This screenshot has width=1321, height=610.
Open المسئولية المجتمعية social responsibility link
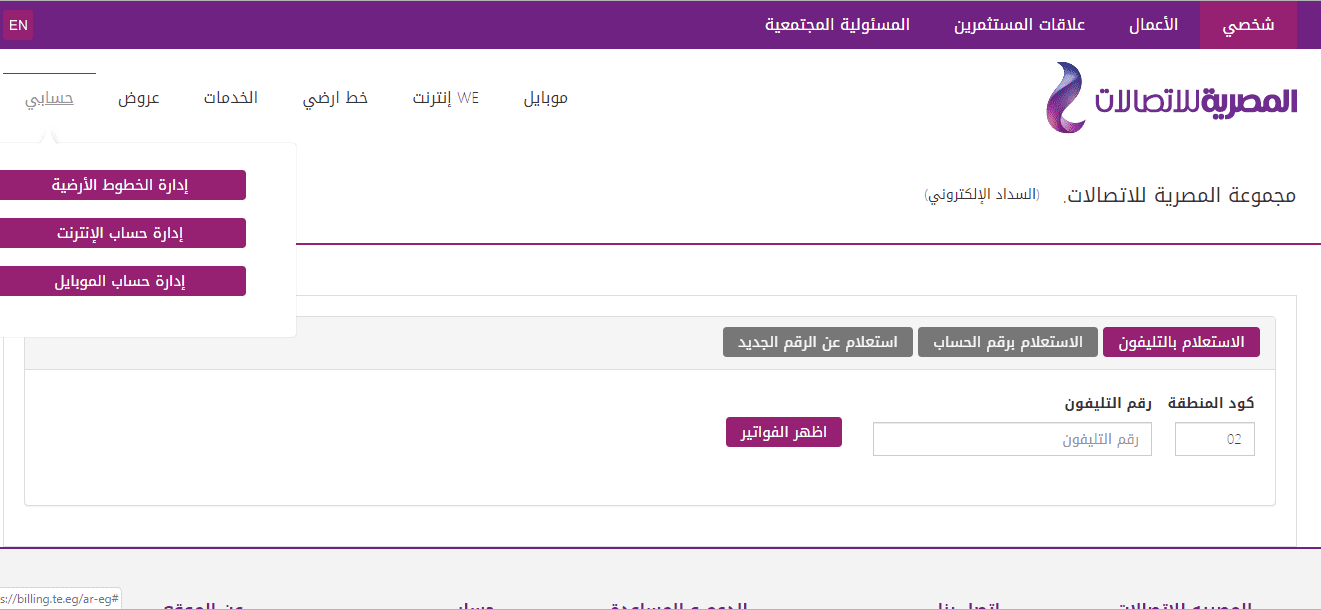pyautogui.click(x=837, y=25)
